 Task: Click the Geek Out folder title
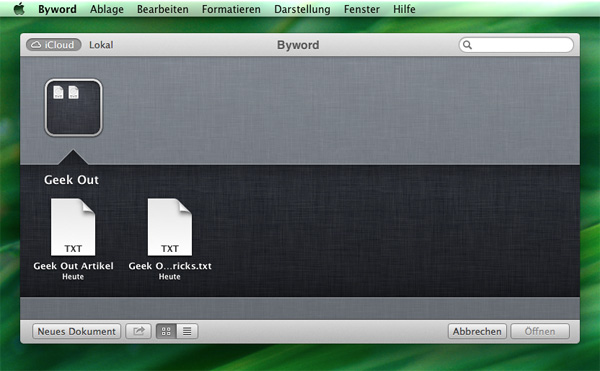tap(71, 180)
